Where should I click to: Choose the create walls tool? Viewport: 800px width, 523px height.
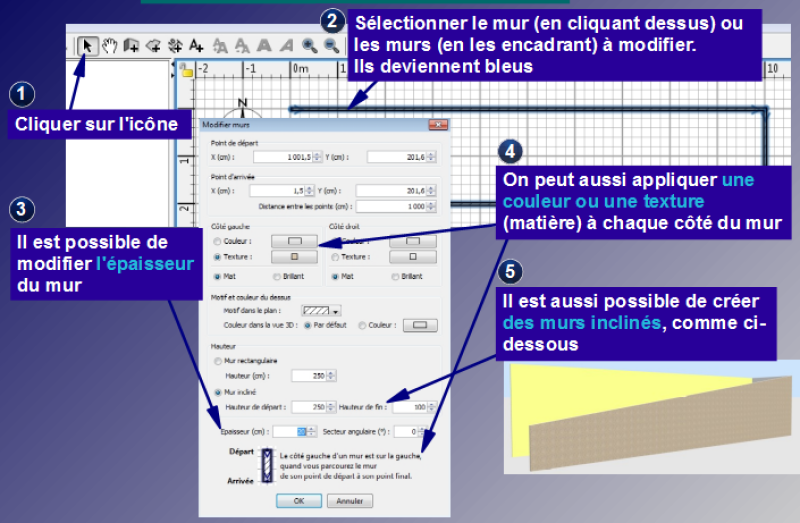coord(131,45)
